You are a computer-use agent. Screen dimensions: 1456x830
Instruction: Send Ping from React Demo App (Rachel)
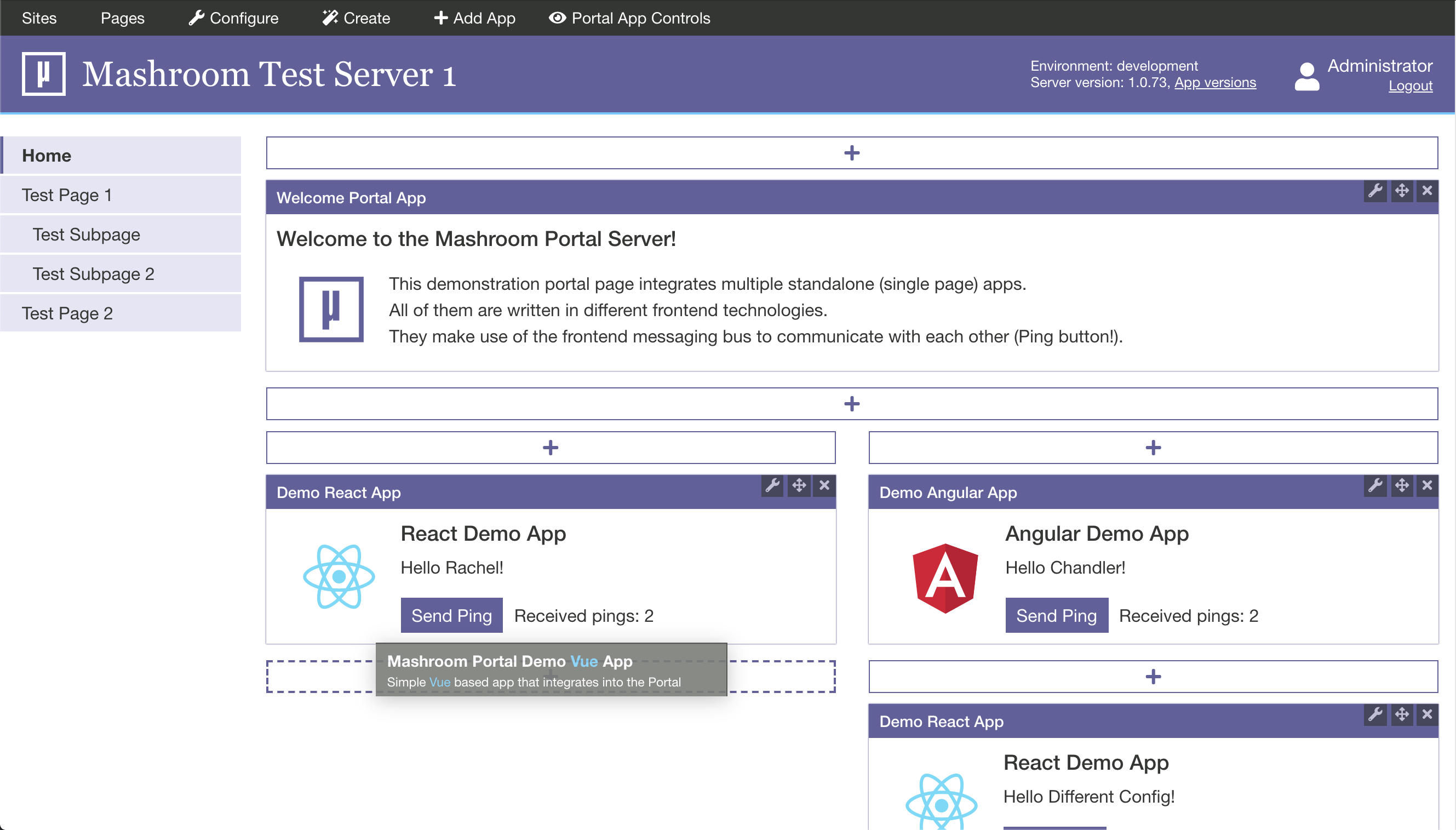(452, 616)
